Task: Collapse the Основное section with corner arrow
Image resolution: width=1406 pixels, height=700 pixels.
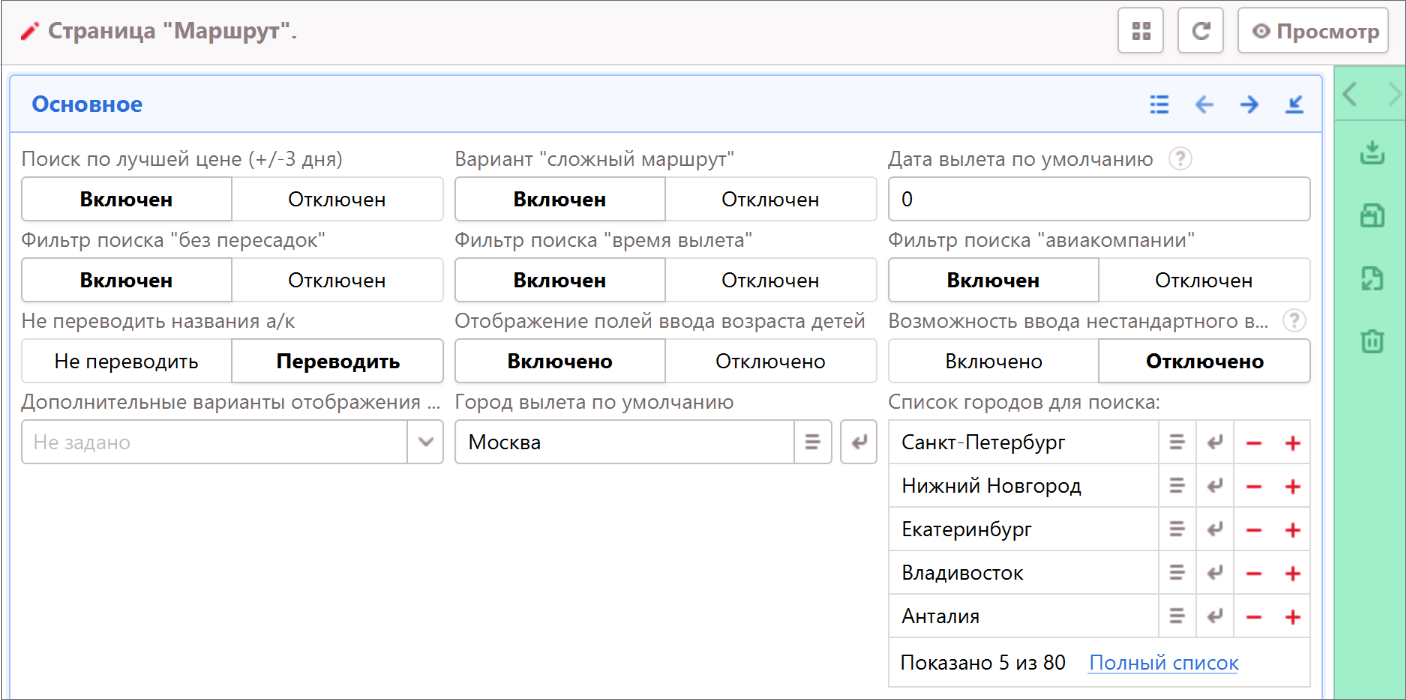Action: click(1294, 104)
